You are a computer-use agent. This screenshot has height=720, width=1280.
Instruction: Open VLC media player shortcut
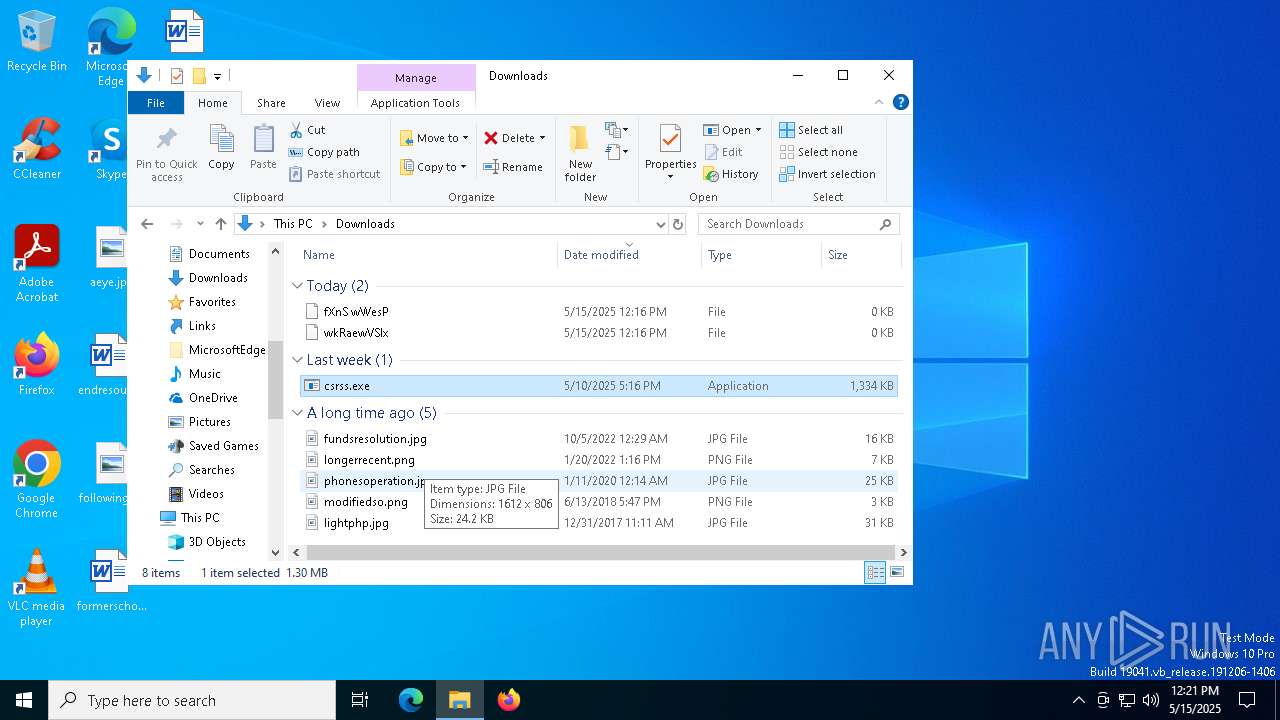(36, 588)
